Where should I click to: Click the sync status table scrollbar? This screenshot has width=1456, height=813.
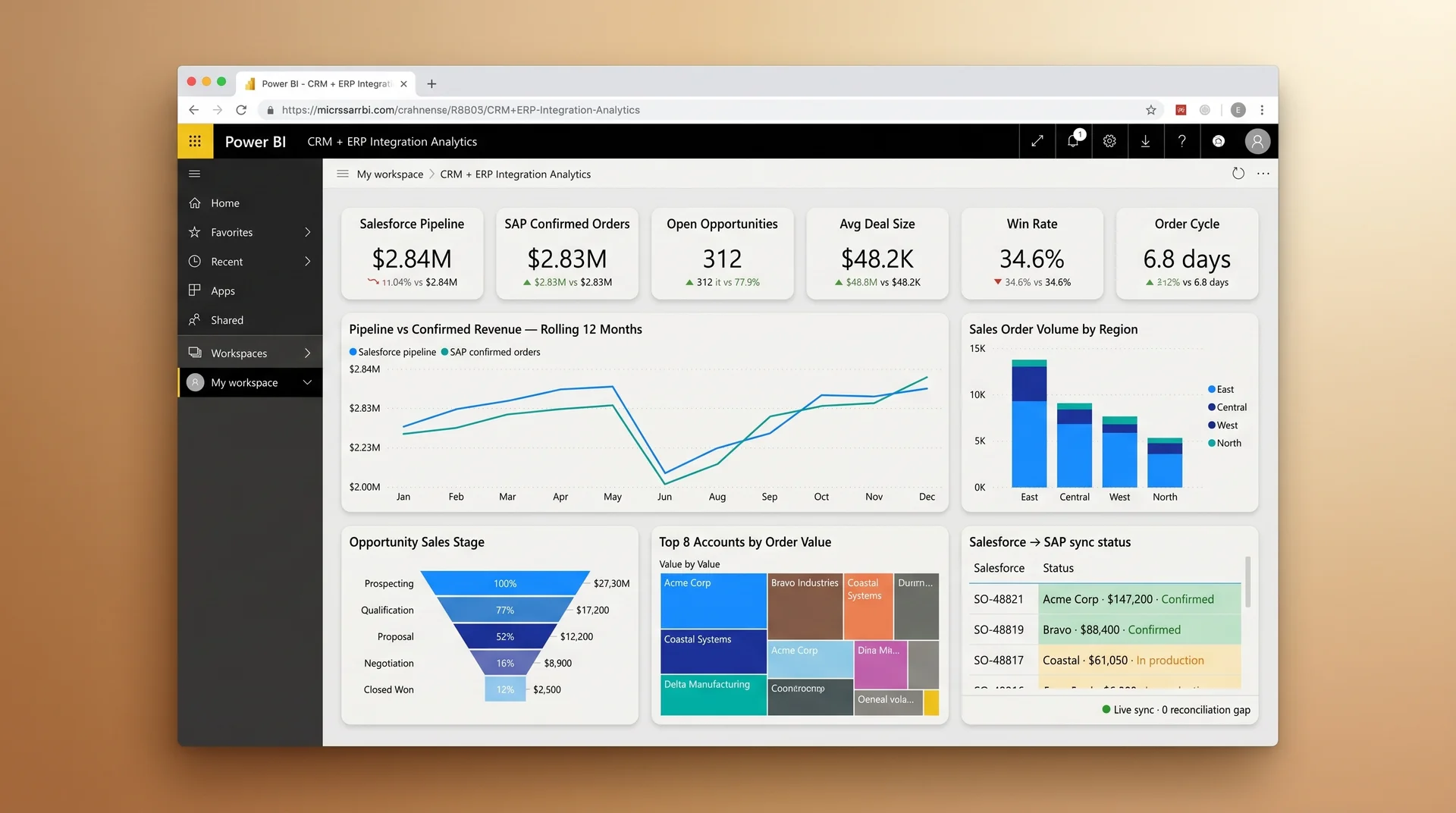pos(1248,582)
